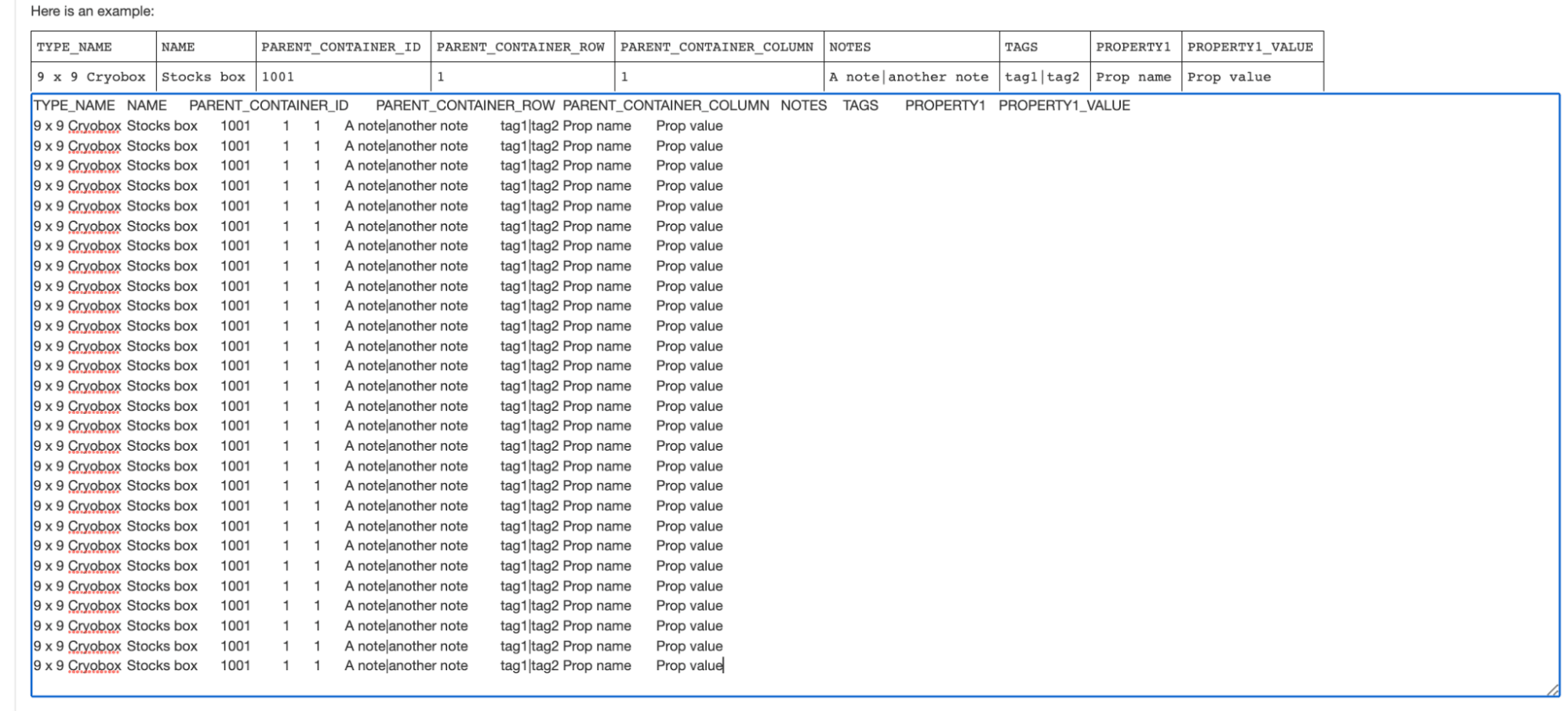Image resolution: width=1568 pixels, height=711 pixels.
Task: Click the "A note|another note" table cell
Action: click(910, 77)
